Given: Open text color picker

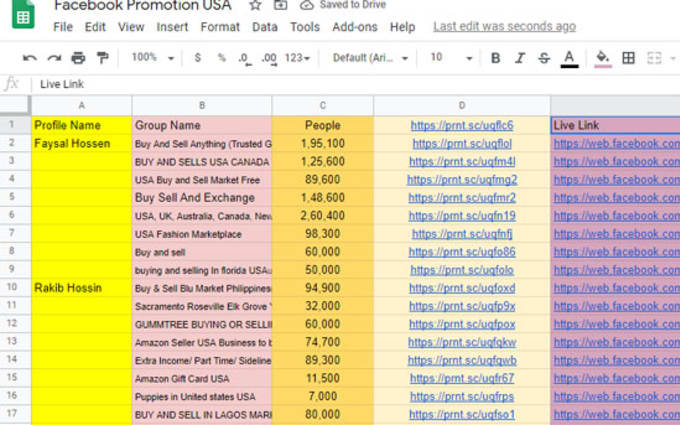Looking at the screenshot, I should (x=569, y=59).
